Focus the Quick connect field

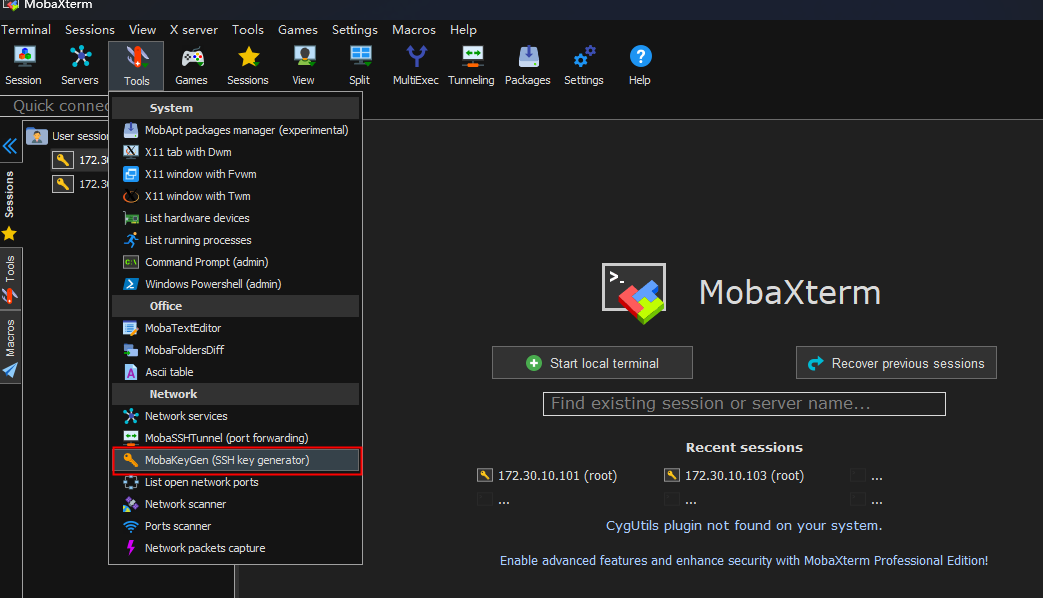point(55,106)
